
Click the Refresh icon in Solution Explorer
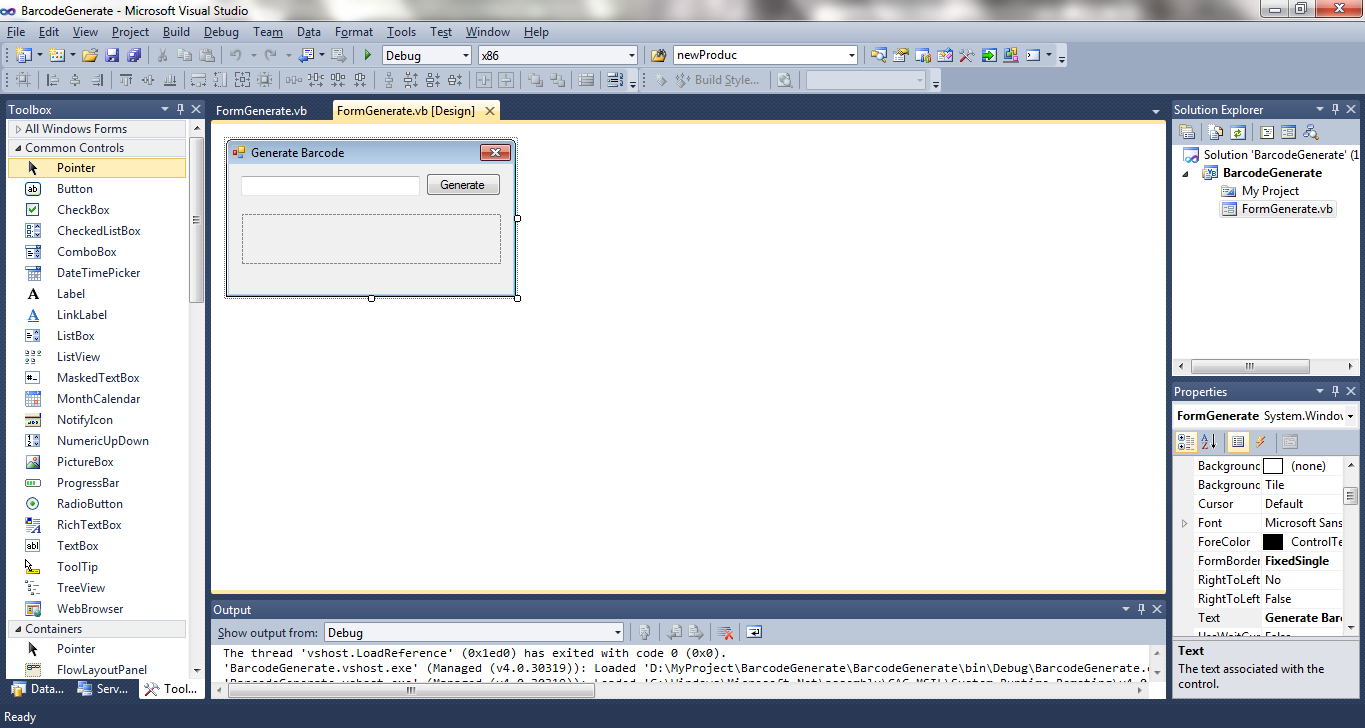pyautogui.click(x=1238, y=131)
